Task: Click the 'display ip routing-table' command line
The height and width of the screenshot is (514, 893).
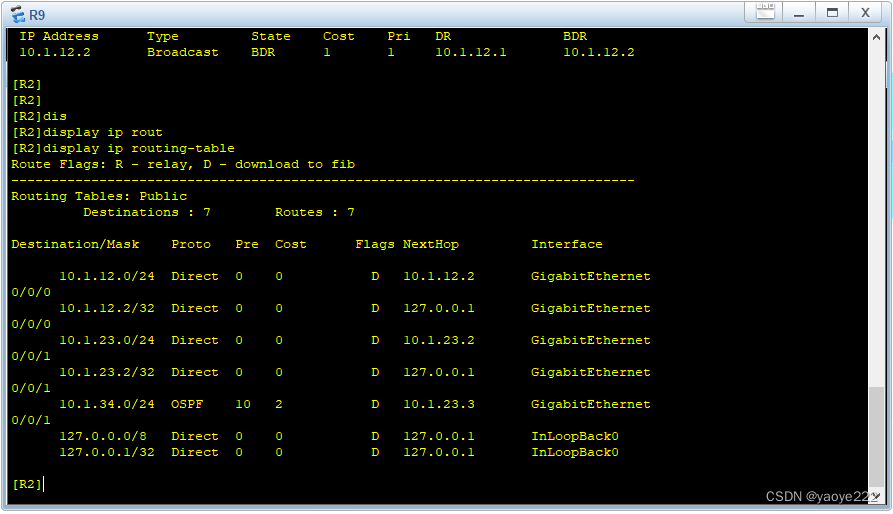Action: 123,148
